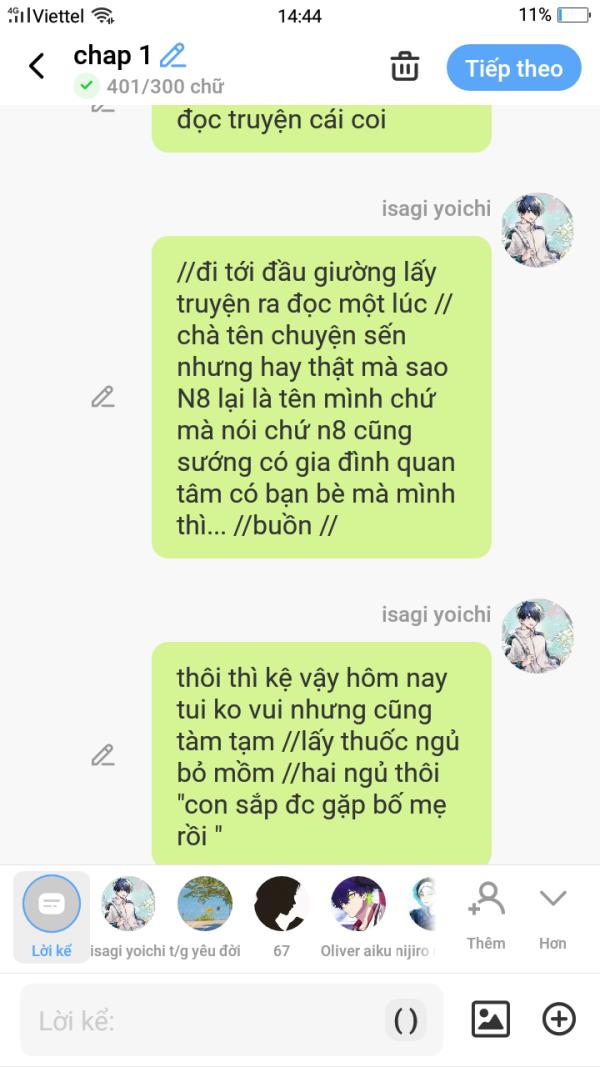
Task: Choose t/g yêu đời character
Action: click(x=205, y=917)
